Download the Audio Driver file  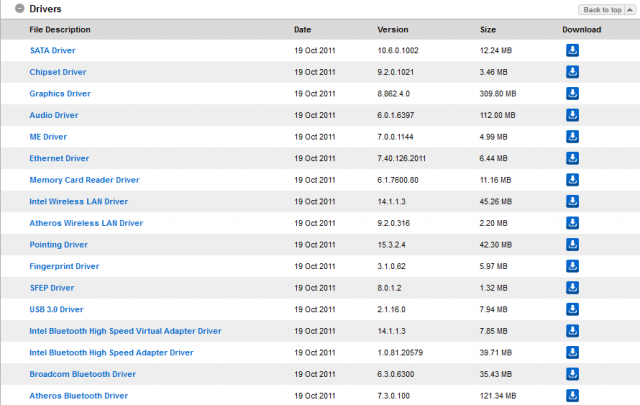[572, 115]
